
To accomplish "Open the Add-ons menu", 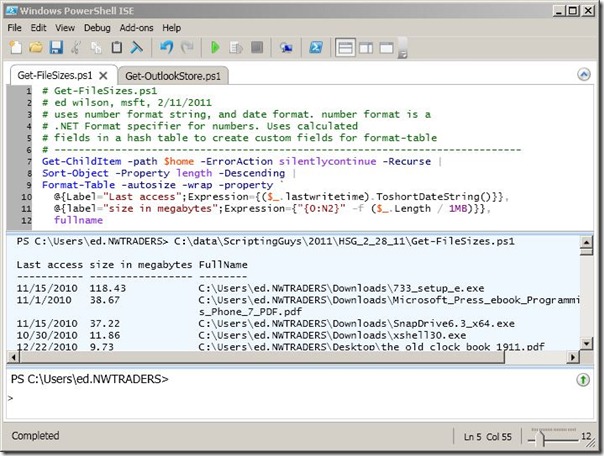I will coord(136,28).
